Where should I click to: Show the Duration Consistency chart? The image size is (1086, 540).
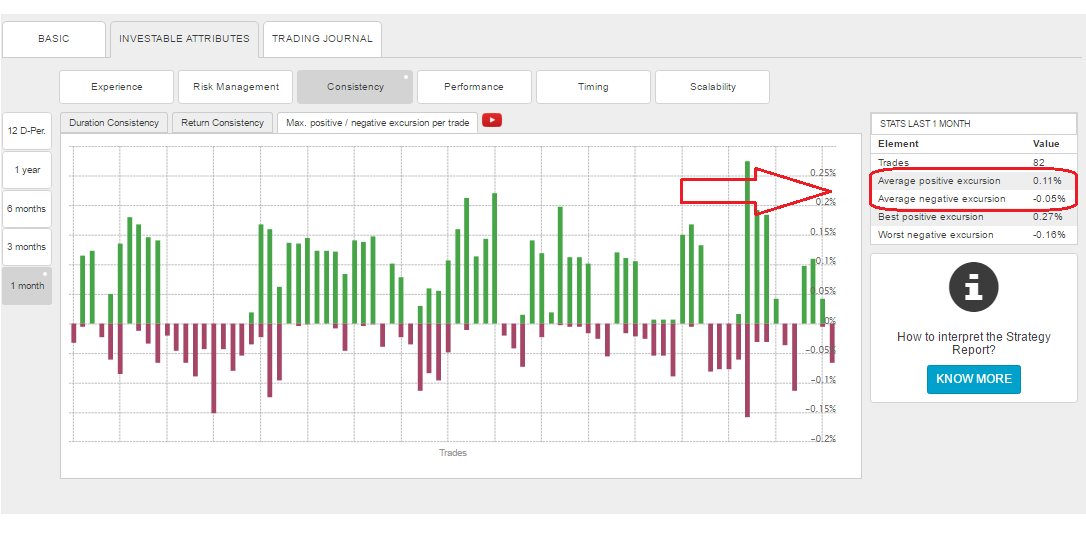click(114, 123)
